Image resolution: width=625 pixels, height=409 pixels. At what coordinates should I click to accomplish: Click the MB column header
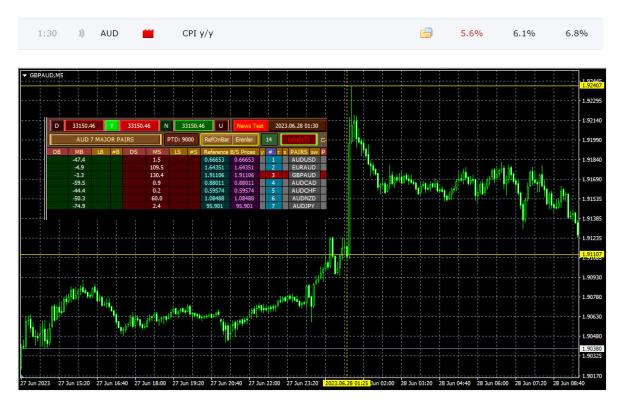pos(79,152)
